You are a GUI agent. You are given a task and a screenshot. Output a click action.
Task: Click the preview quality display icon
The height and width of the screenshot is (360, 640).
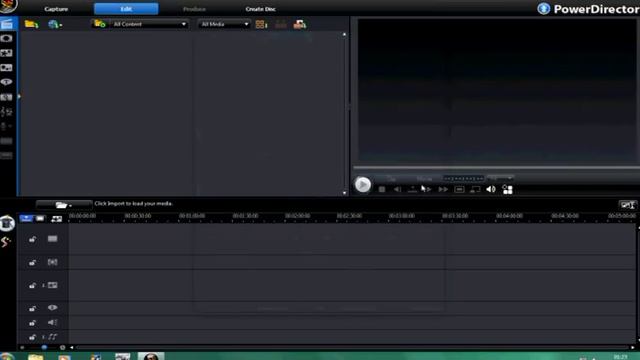click(x=475, y=189)
